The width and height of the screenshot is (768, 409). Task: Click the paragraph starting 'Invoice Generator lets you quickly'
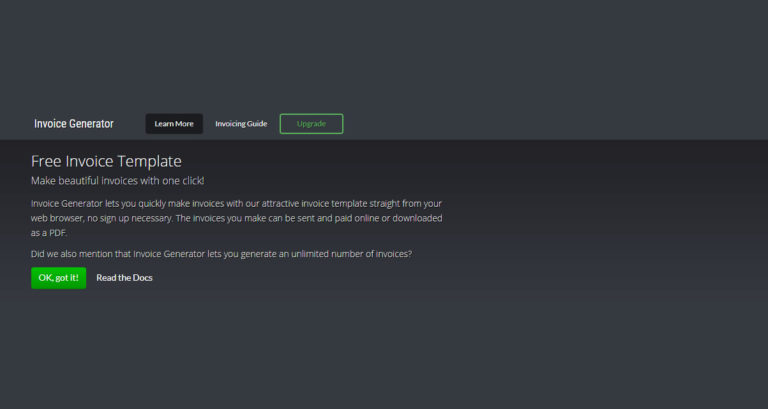(x=237, y=218)
